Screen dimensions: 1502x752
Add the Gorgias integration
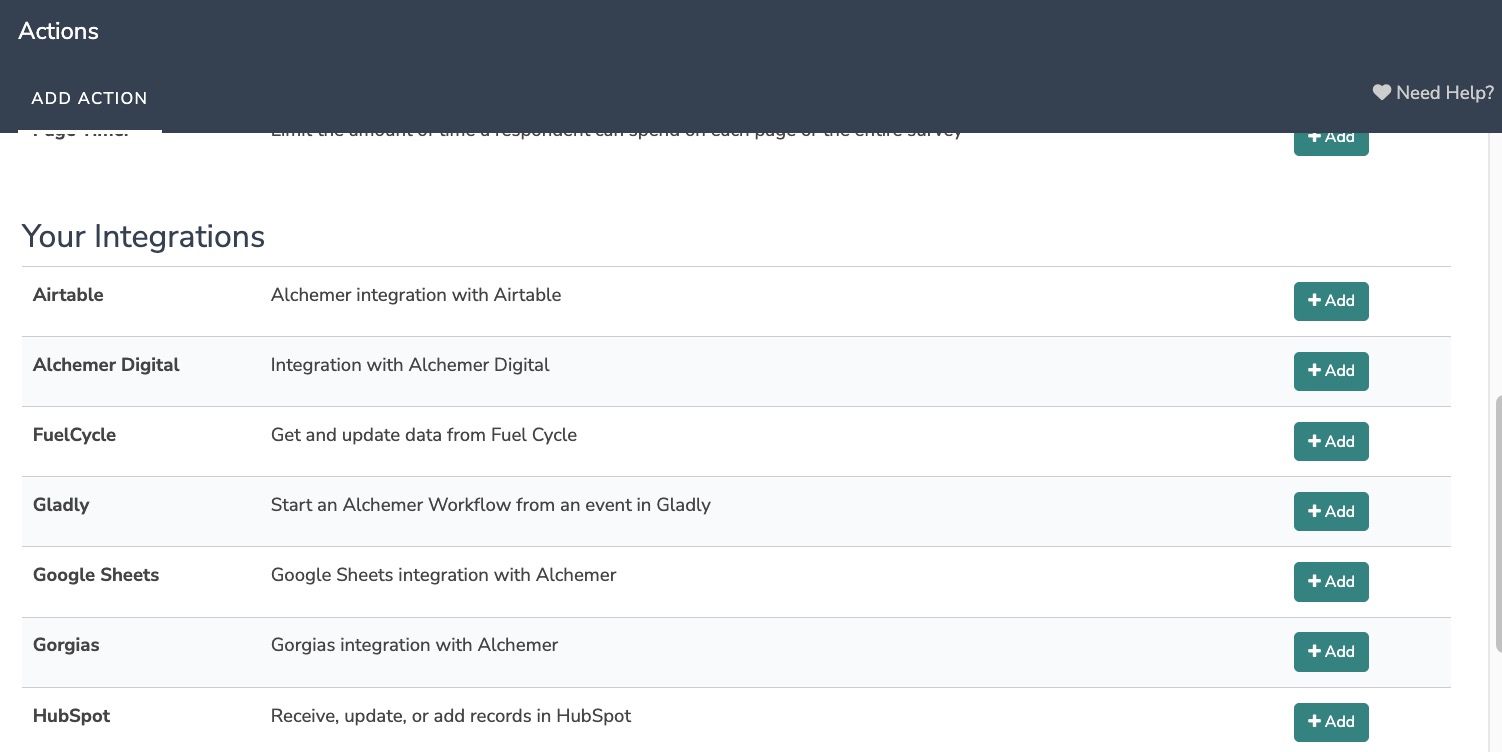click(x=1330, y=651)
